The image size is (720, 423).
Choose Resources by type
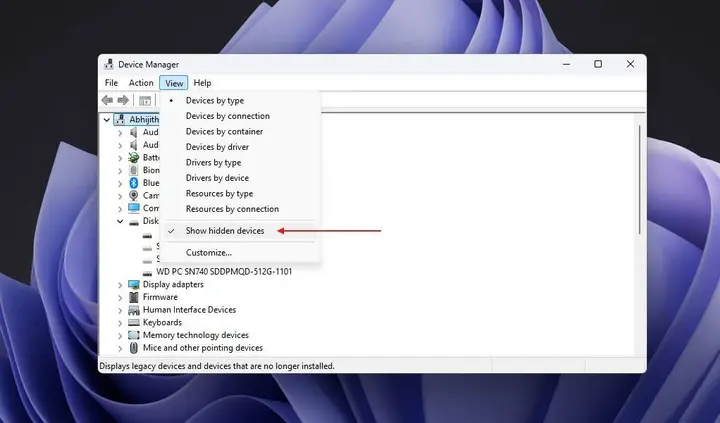219,193
